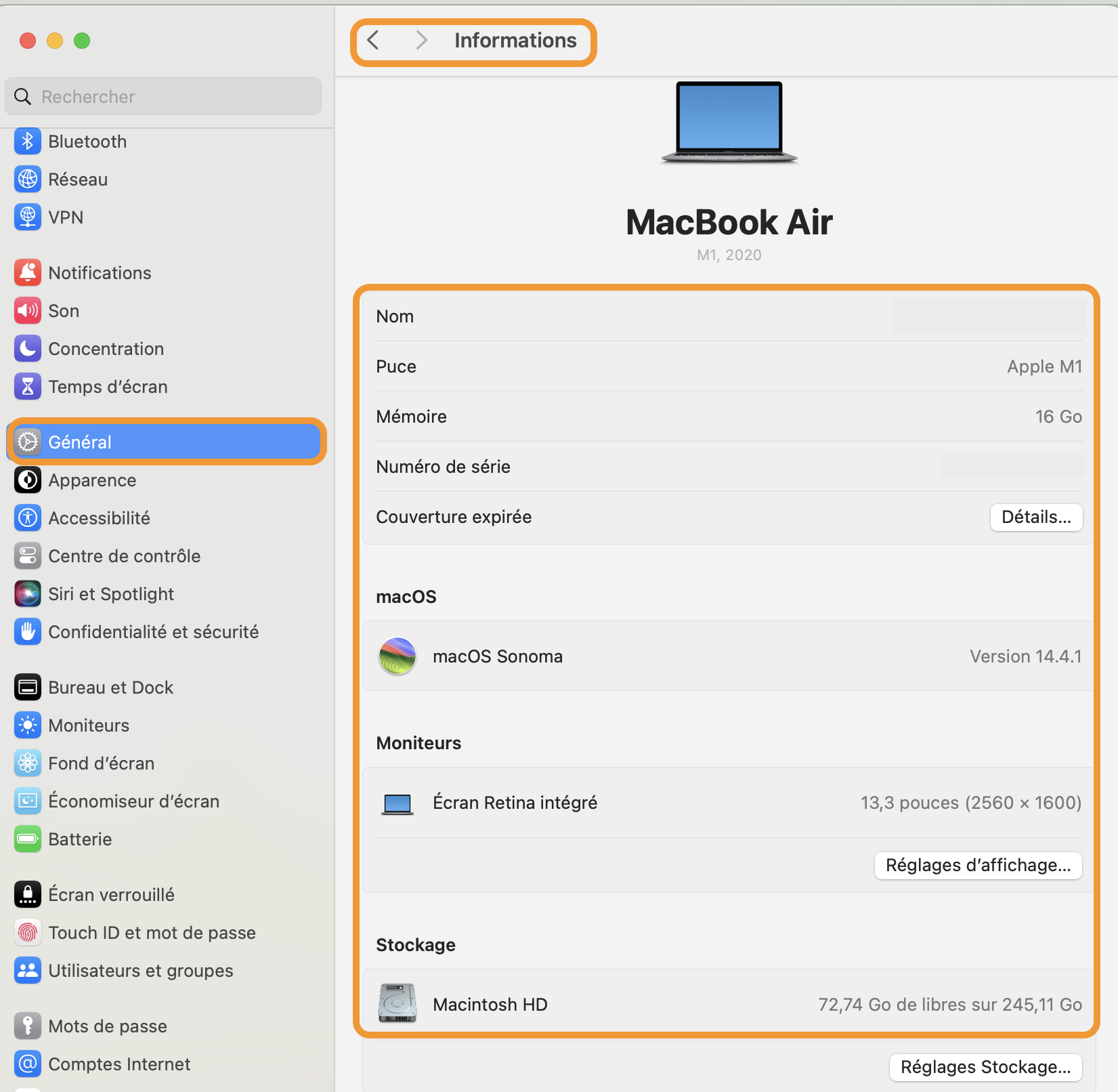This screenshot has width=1118, height=1092.
Task: Click the macOS Sonoma row text
Action: (498, 656)
